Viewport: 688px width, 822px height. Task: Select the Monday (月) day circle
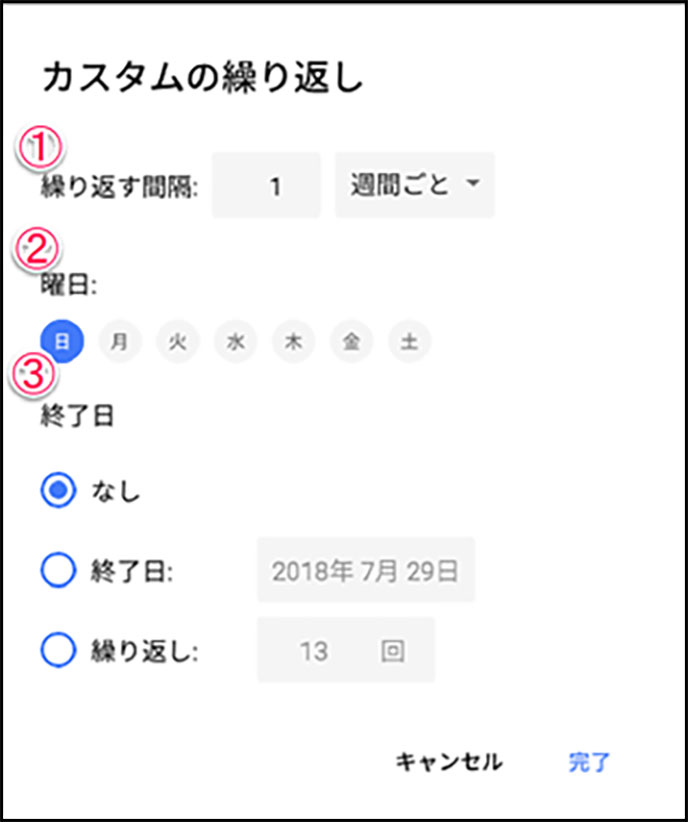[120, 342]
